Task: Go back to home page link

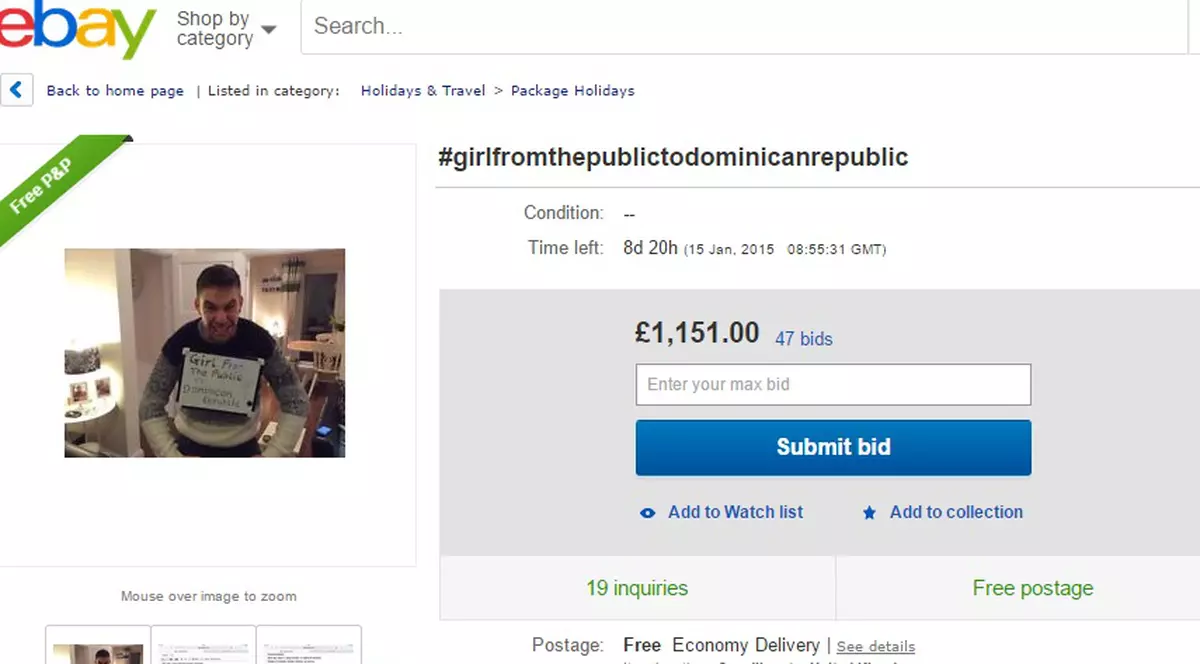Action: 115,91
